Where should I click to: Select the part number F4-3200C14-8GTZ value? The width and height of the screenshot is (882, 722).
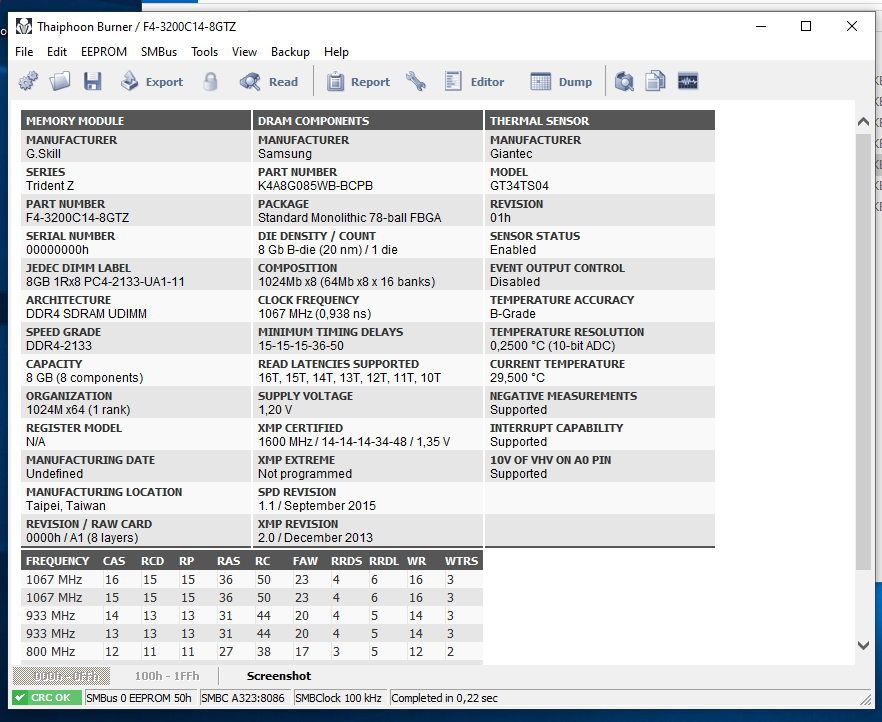78,218
